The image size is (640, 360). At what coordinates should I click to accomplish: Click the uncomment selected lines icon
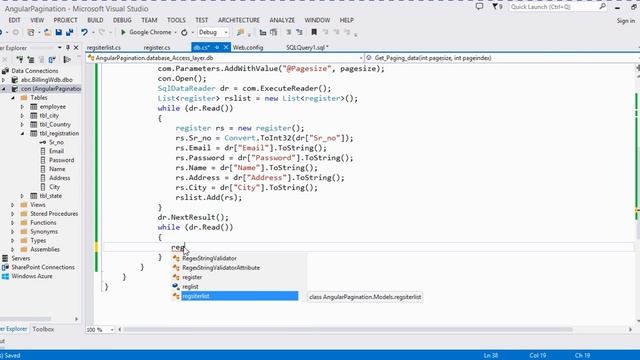click(x=299, y=32)
